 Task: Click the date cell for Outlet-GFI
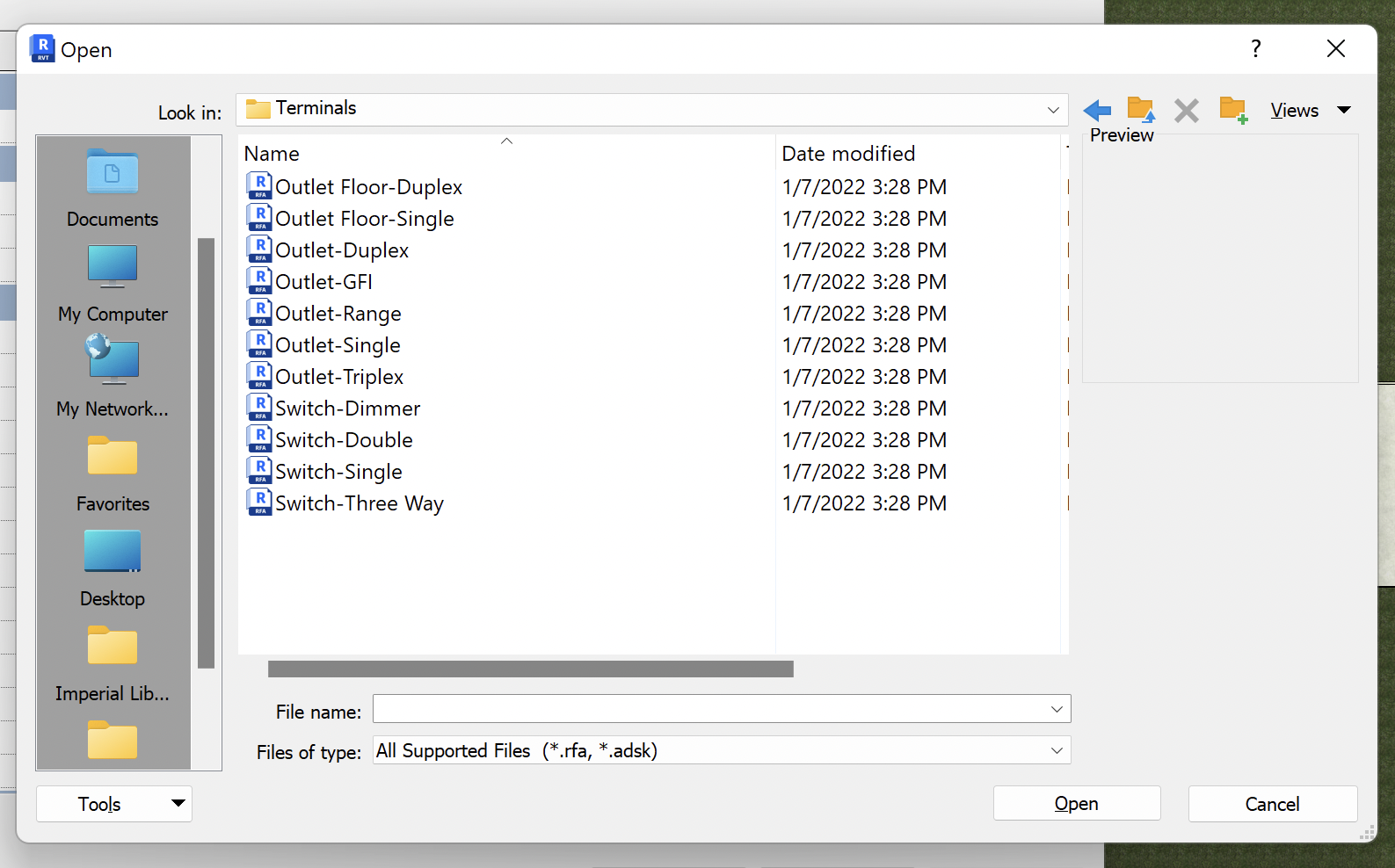(865, 282)
